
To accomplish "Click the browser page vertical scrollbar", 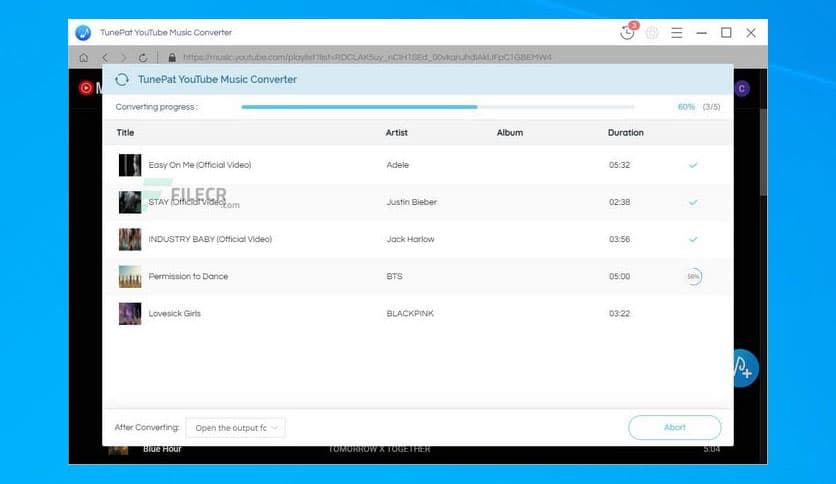I will point(763,152).
